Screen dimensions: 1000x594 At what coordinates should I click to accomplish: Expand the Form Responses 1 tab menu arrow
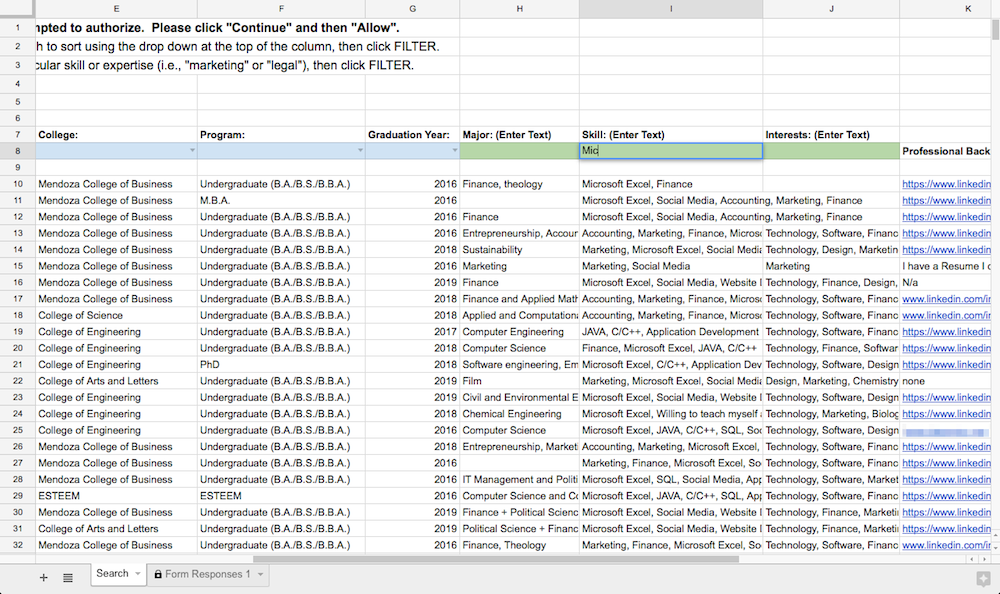tap(260, 574)
